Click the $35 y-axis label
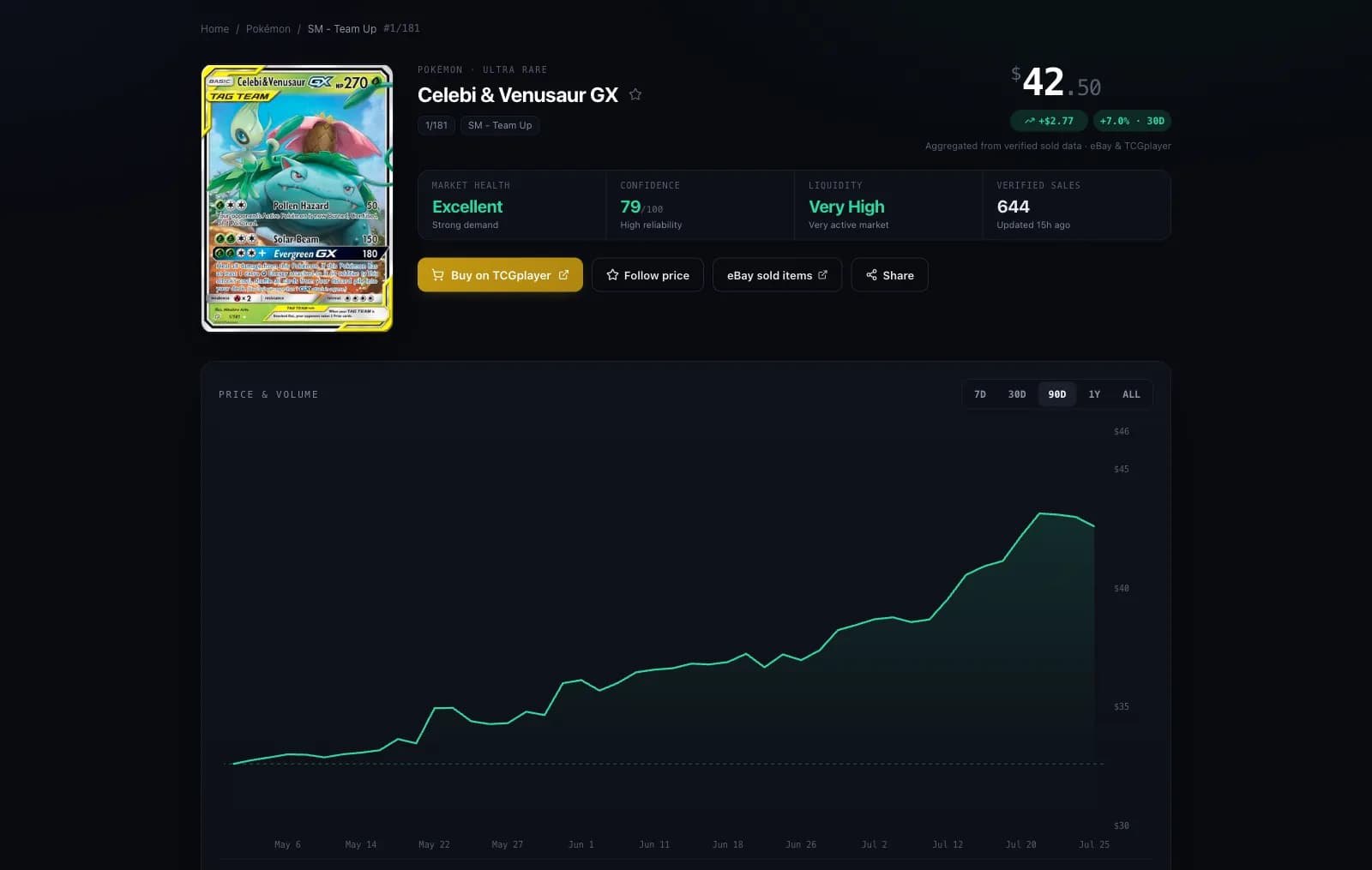The width and height of the screenshot is (1372, 870). 1122,707
